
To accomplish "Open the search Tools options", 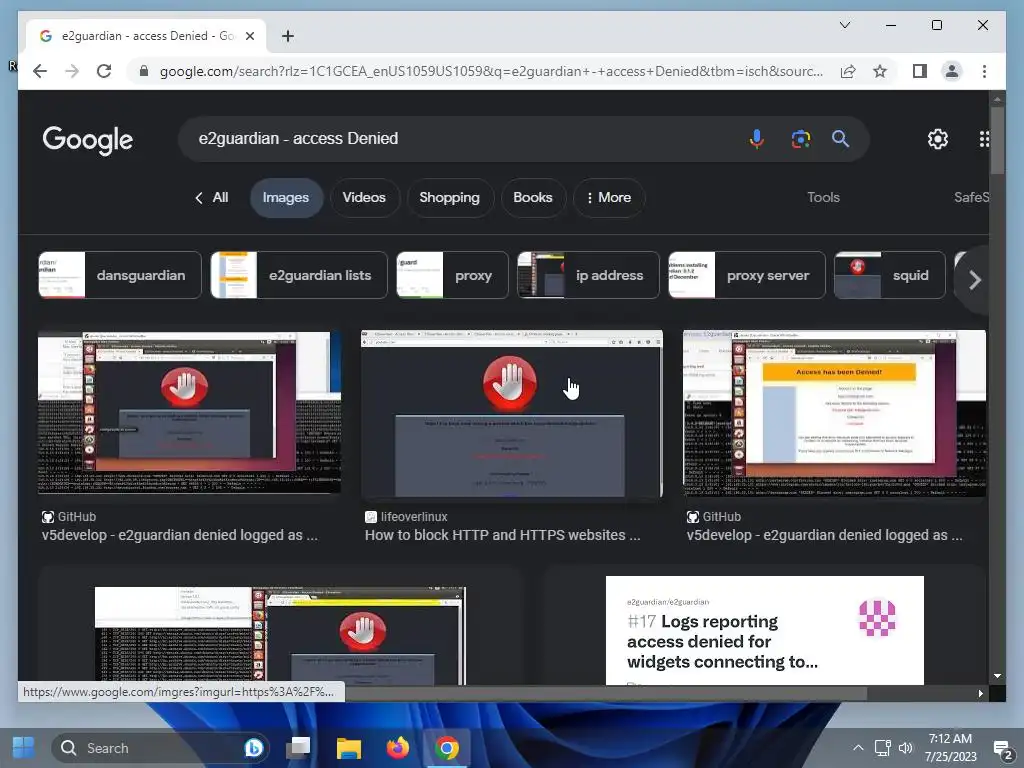I will [x=823, y=197].
